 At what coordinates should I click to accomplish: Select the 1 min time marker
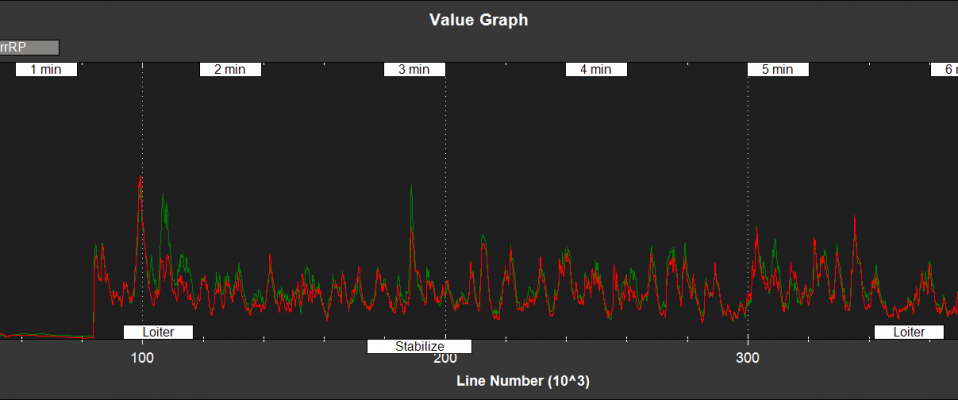[x=47, y=70]
